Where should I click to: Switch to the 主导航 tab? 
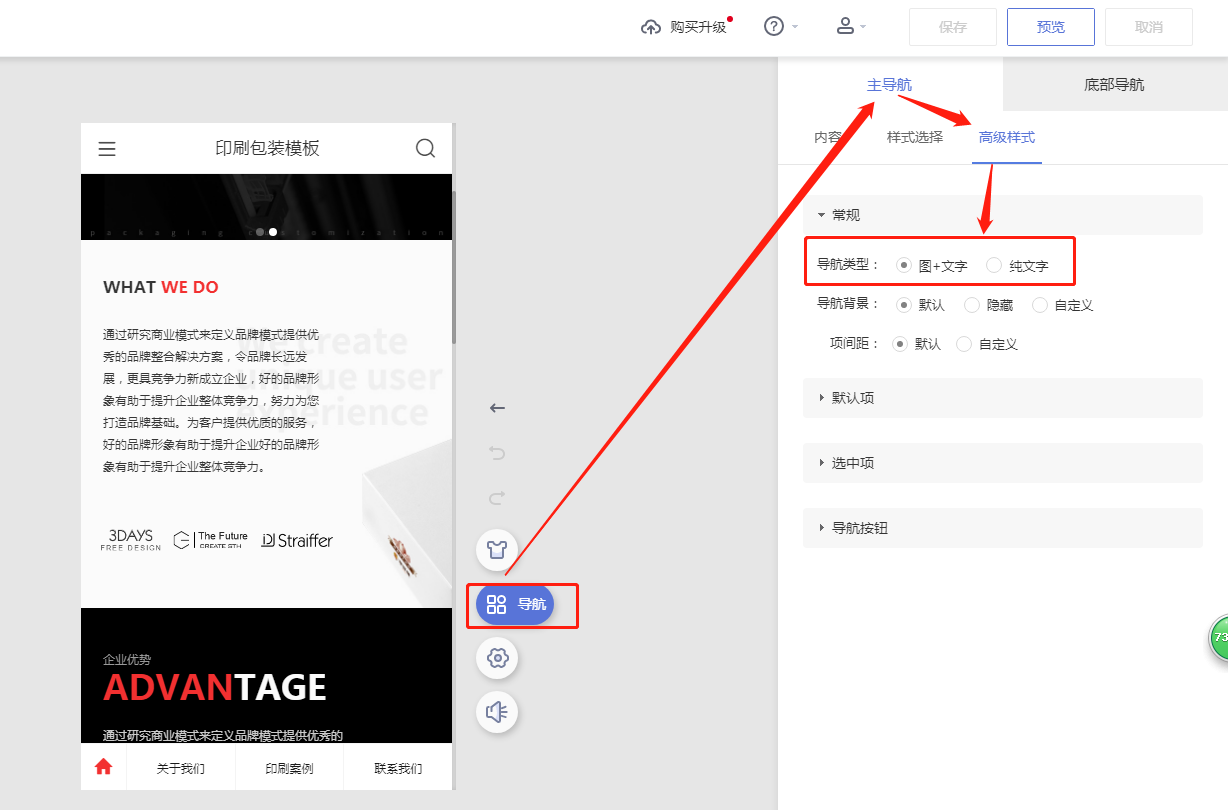(890, 85)
